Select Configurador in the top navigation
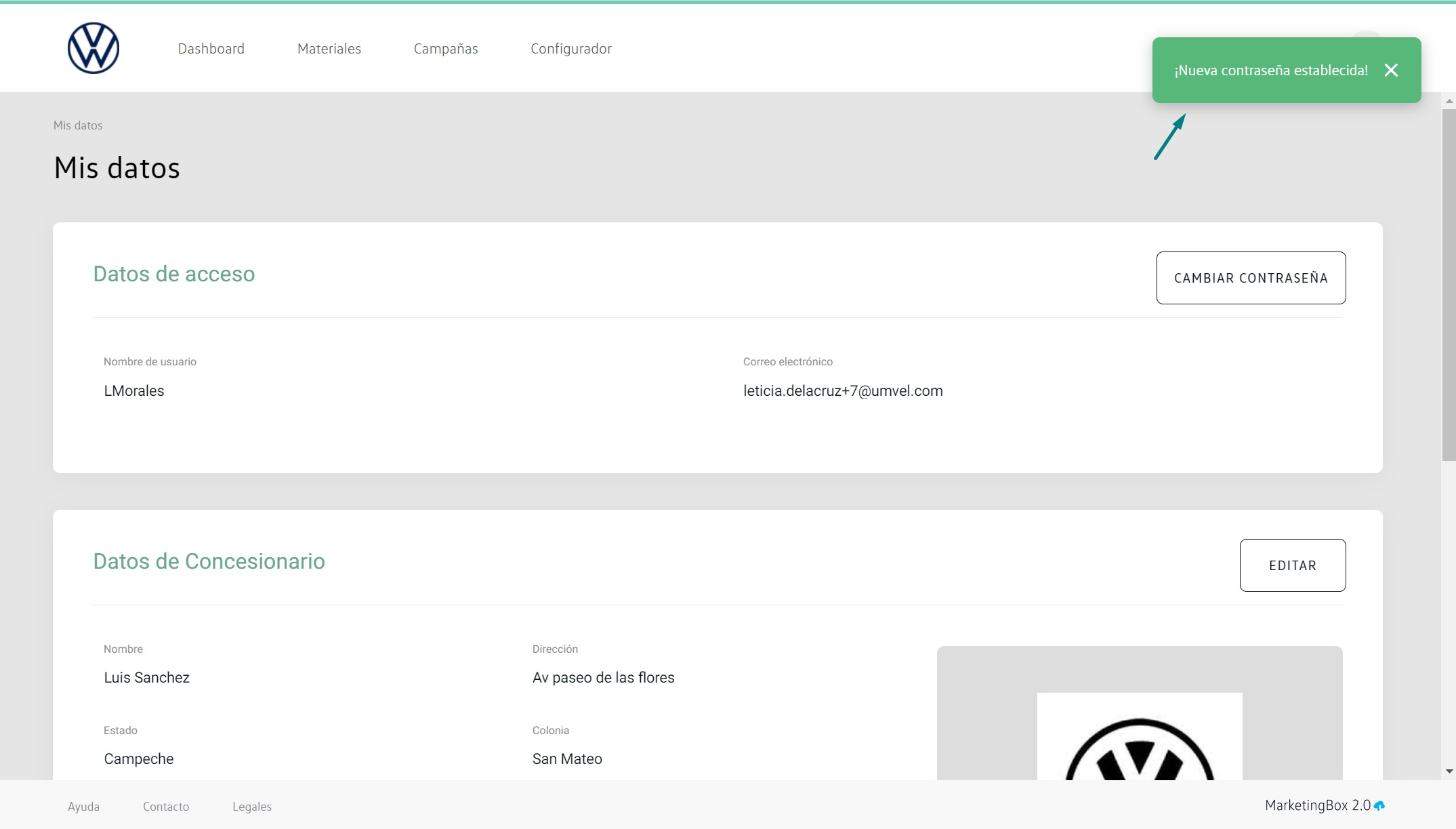This screenshot has height=829, width=1456. coord(571,49)
